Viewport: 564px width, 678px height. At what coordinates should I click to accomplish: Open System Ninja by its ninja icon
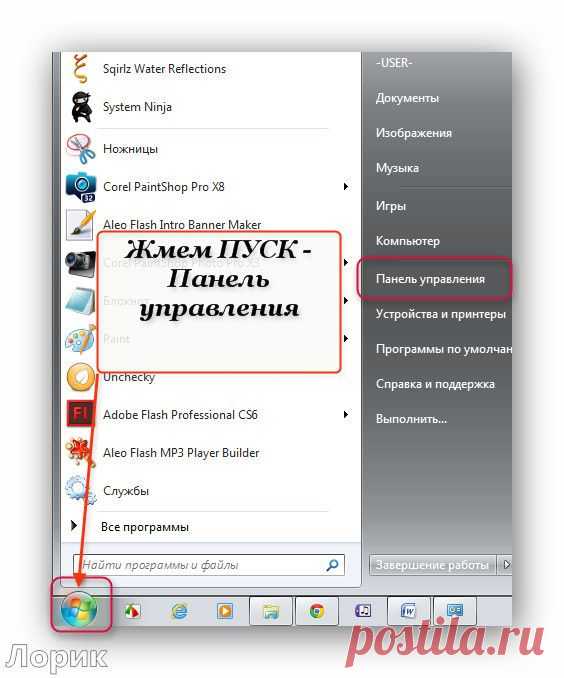click(x=81, y=106)
